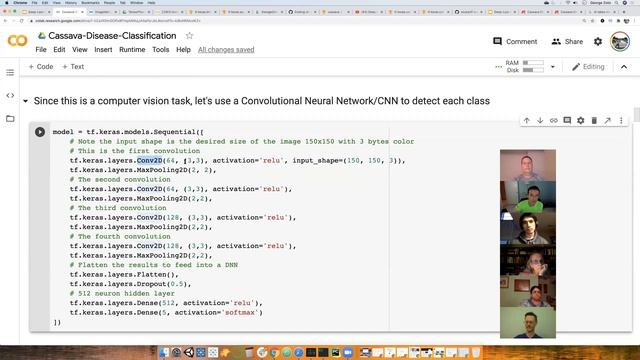Click the line tf.keras.layers.Dropout(0.5)
Image resolution: width=640 pixels, height=360 pixels.
(x=131, y=284)
